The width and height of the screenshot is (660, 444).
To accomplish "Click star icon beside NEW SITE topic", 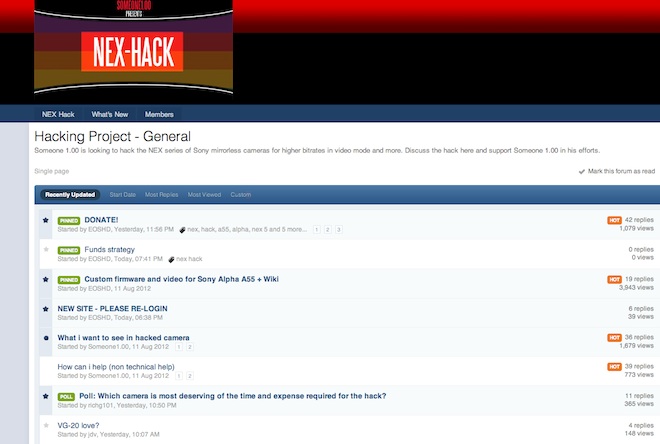I will 46,309.
